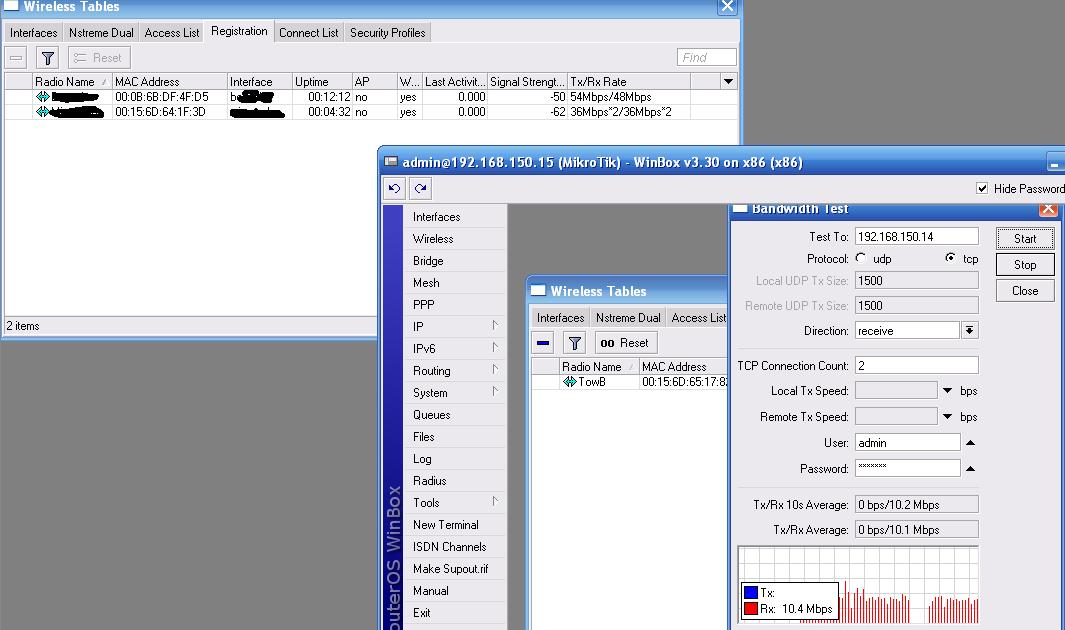Click the blue minus remove button in the inner Wireless Tables window
This screenshot has height=630, width=1065.
pos(543,343)
